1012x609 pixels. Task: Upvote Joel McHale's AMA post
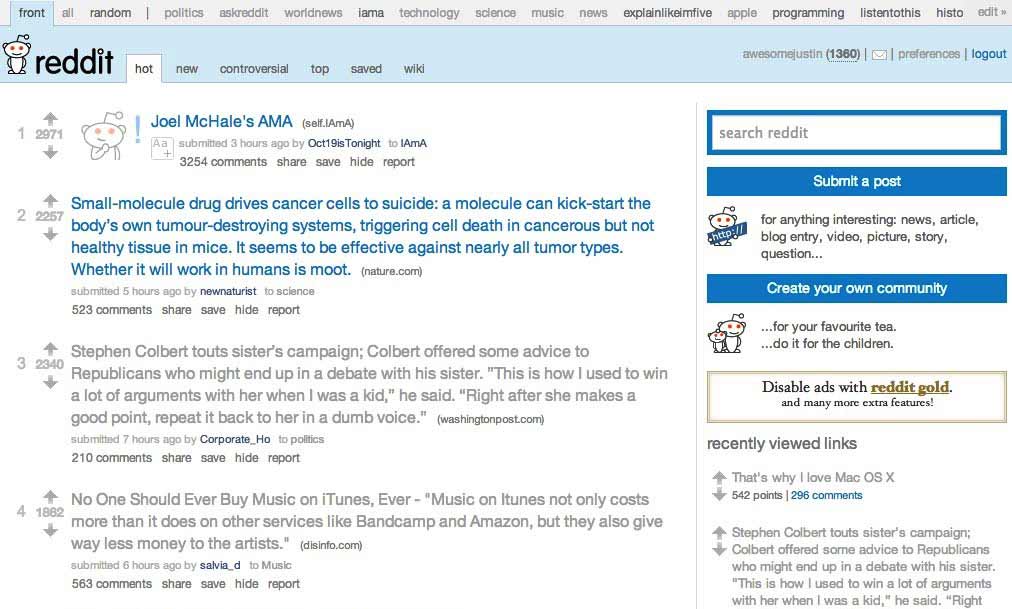tap(49, 118)
